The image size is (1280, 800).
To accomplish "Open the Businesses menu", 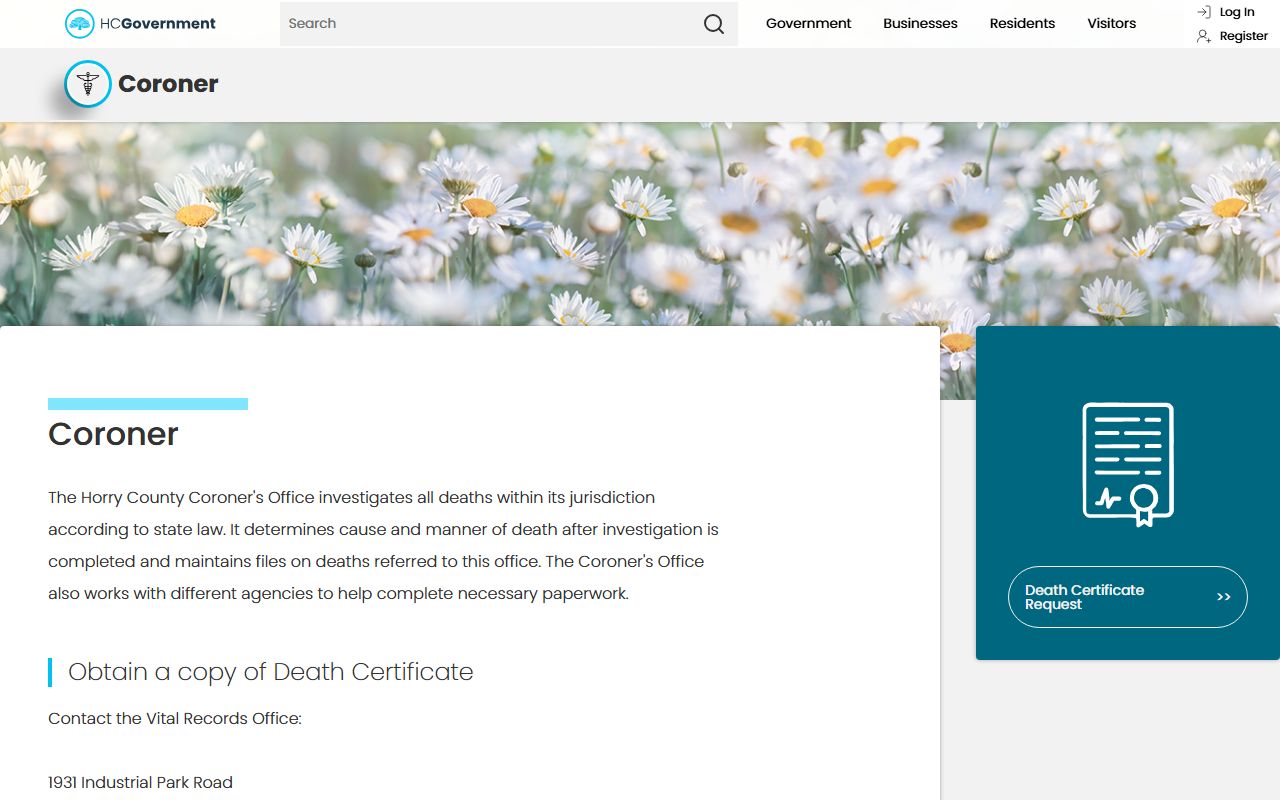I will (x=920, y=23).
